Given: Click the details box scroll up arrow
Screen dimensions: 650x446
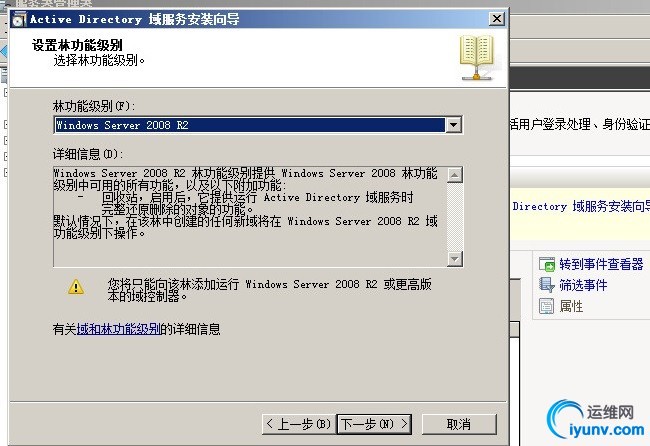Looking at the screenshot, I should (455, 175).
